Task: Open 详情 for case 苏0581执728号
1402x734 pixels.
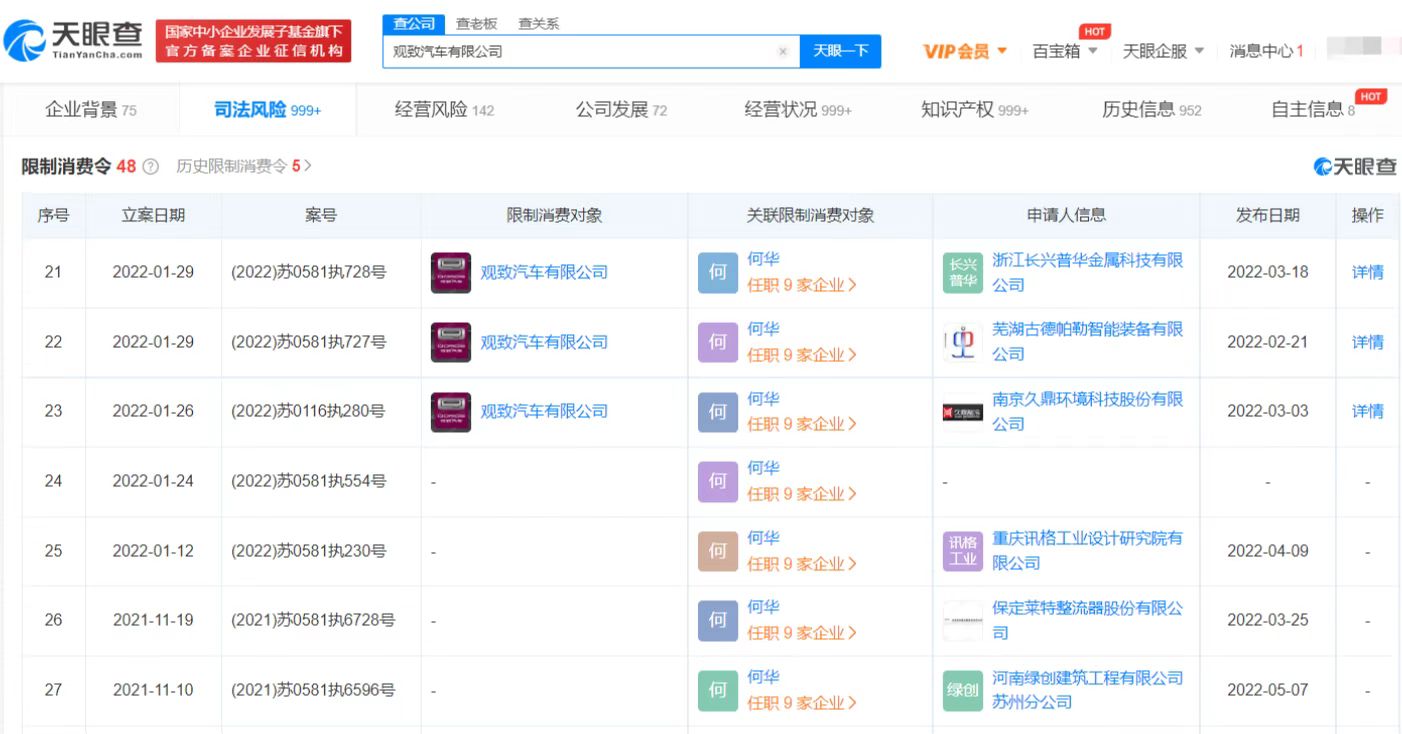Action: [1368, 272]
